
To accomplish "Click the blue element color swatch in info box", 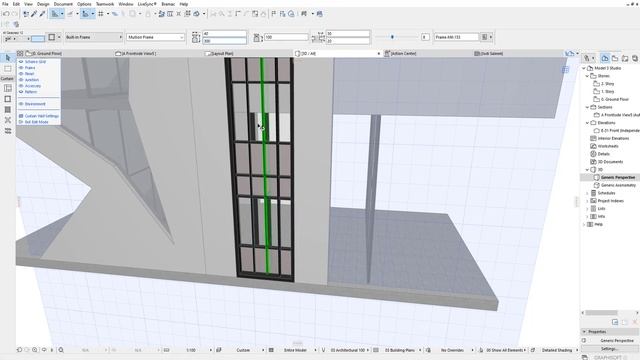I will click(38, 39).
